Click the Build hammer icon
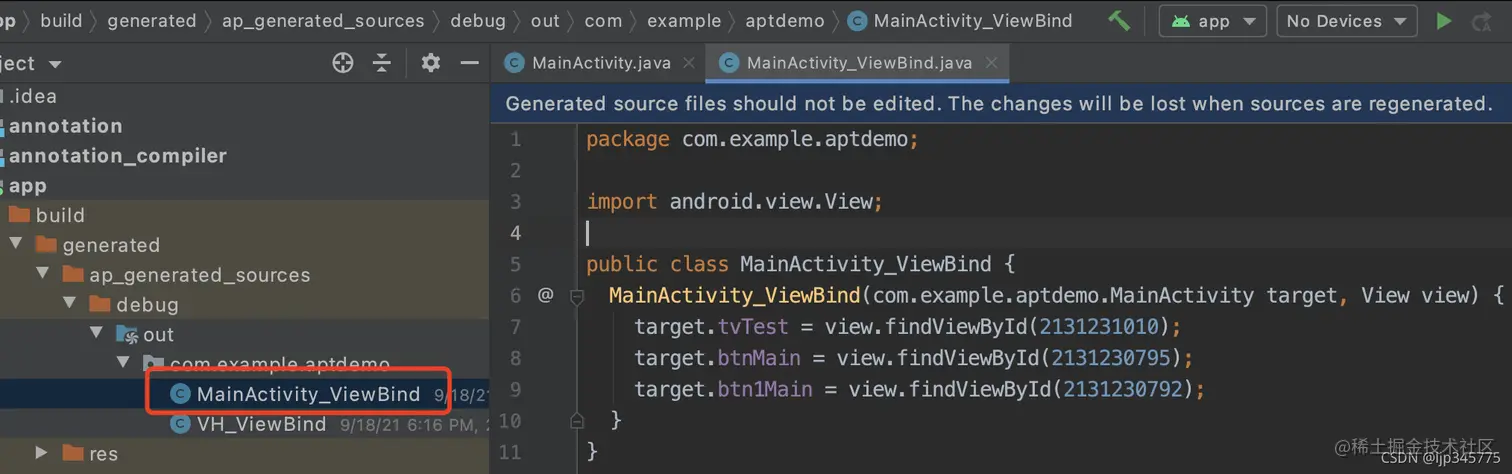Screen dimensions: 1512x474 (x=1119, y=20)
